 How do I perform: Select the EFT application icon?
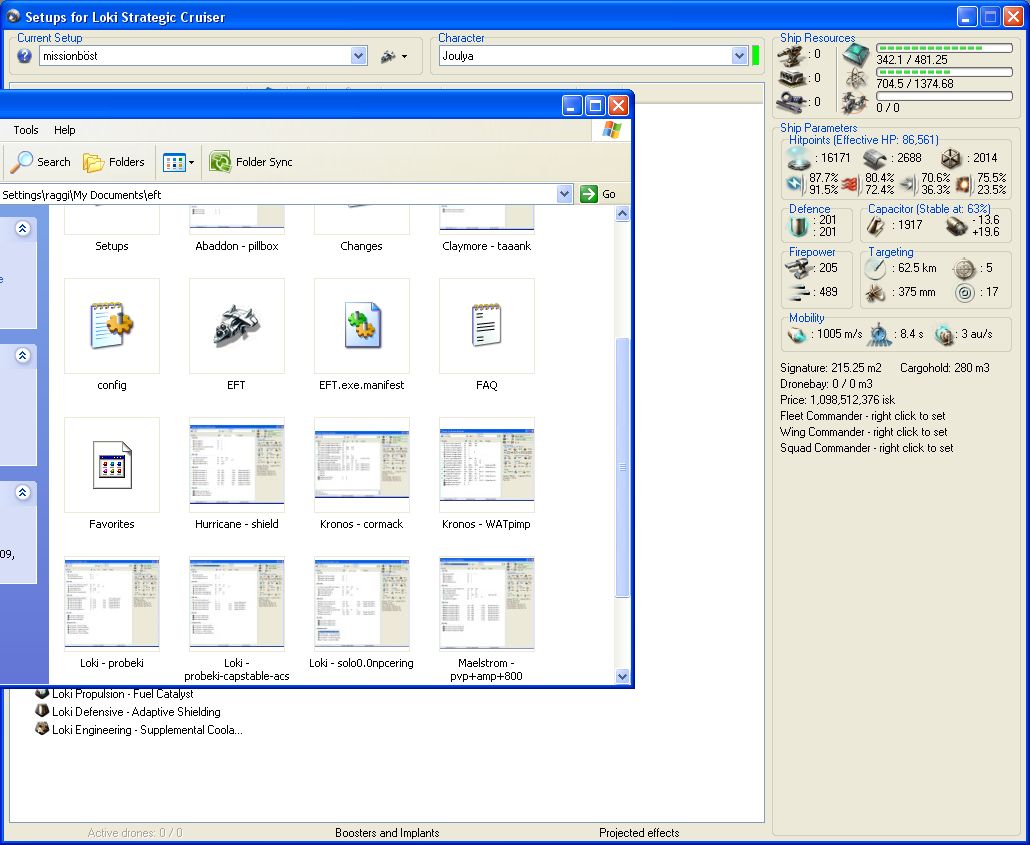pyautogui.click(x=236, y=326)
